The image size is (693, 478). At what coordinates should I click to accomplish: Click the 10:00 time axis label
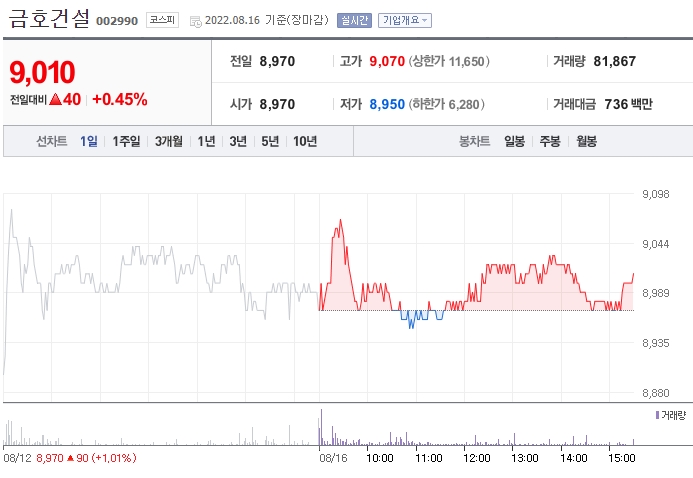point(380,458)
